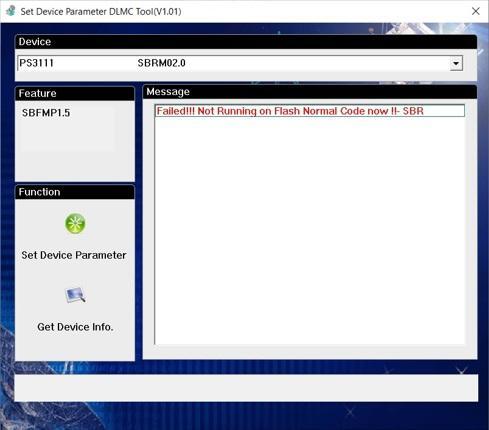Click the Get Device Info. text label
Image resolution: width=489 pixels, height=430 pixels.
[x=75, y=327]
